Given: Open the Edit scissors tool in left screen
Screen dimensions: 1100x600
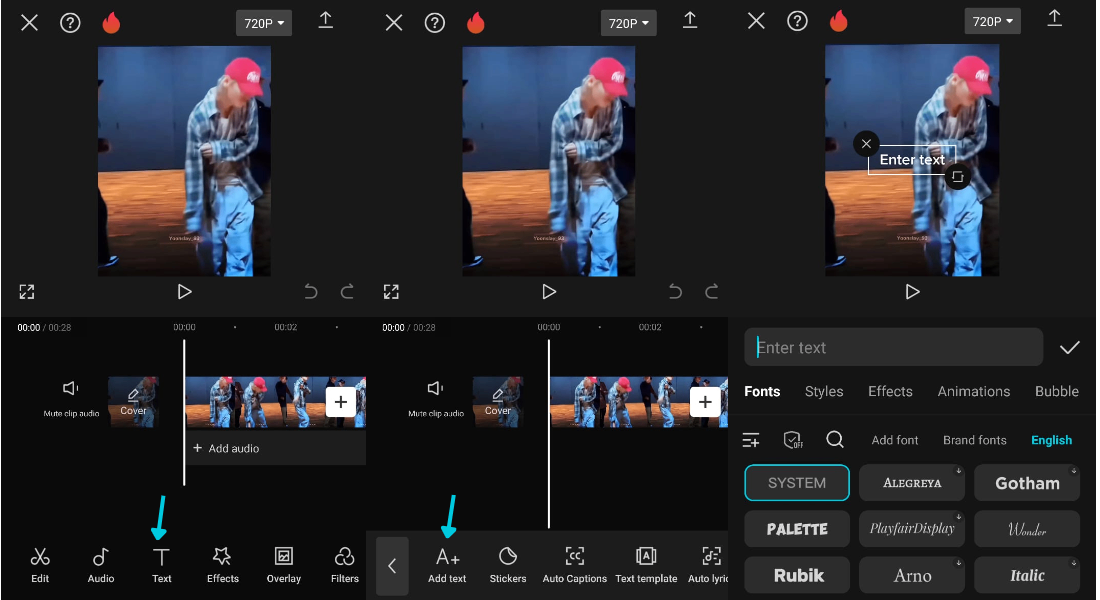Looking at the screenshot, I should (40, 565).
